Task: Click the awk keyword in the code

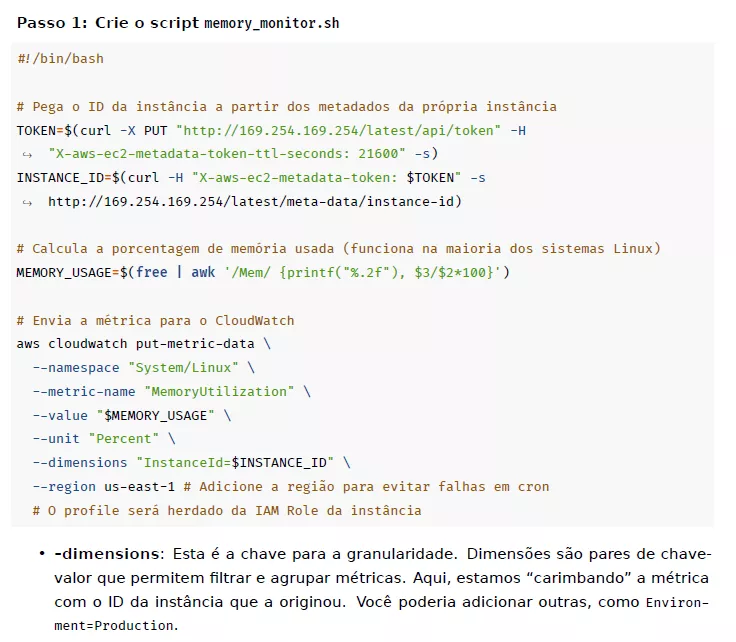Action: tap(203, 272)
